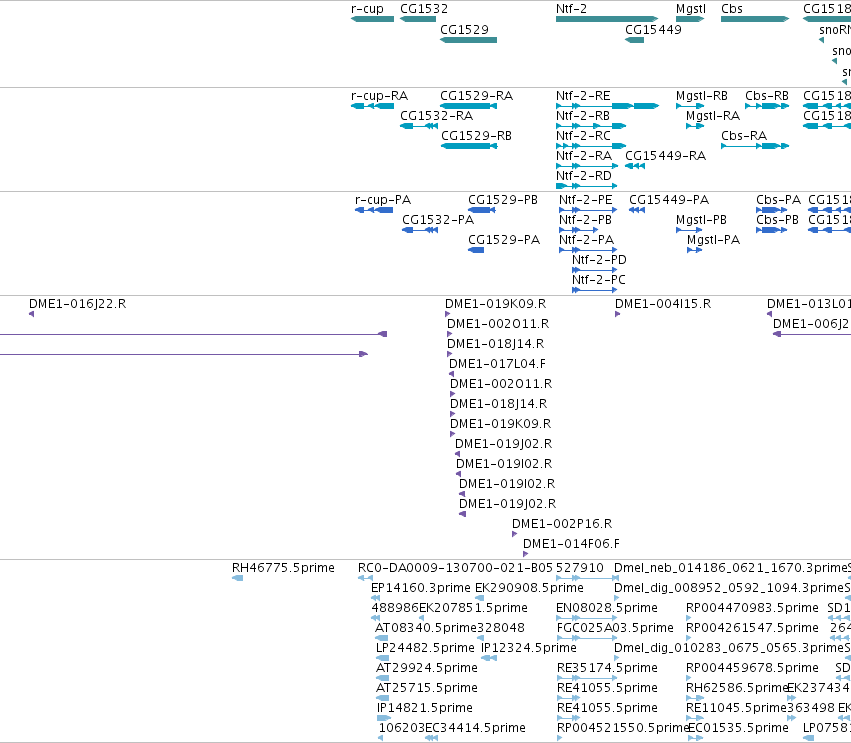Viewport: 851px width, 743px height.
Task: Select transcript Mgstl-RB
Action: pyautogui.click(x=690, y=106)
